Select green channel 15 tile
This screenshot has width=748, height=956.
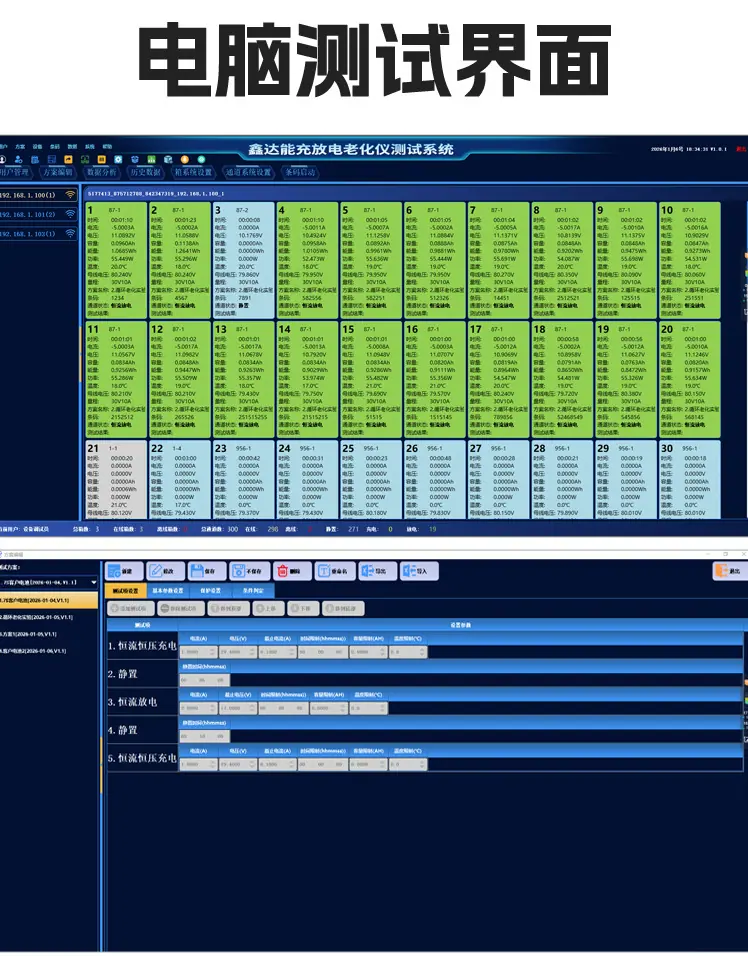coord(371,379)
